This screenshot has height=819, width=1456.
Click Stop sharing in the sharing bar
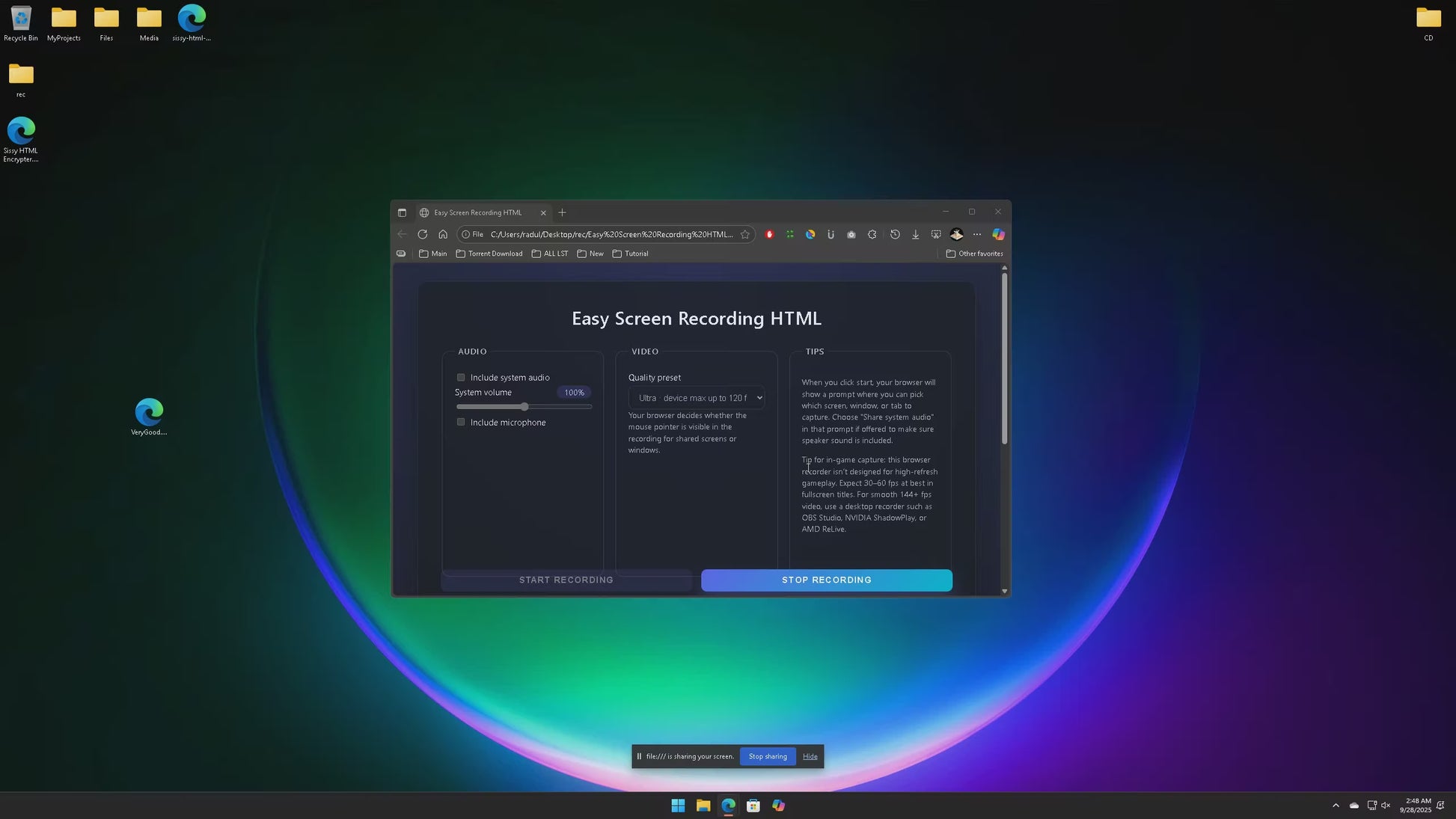[x=767, y=756]
